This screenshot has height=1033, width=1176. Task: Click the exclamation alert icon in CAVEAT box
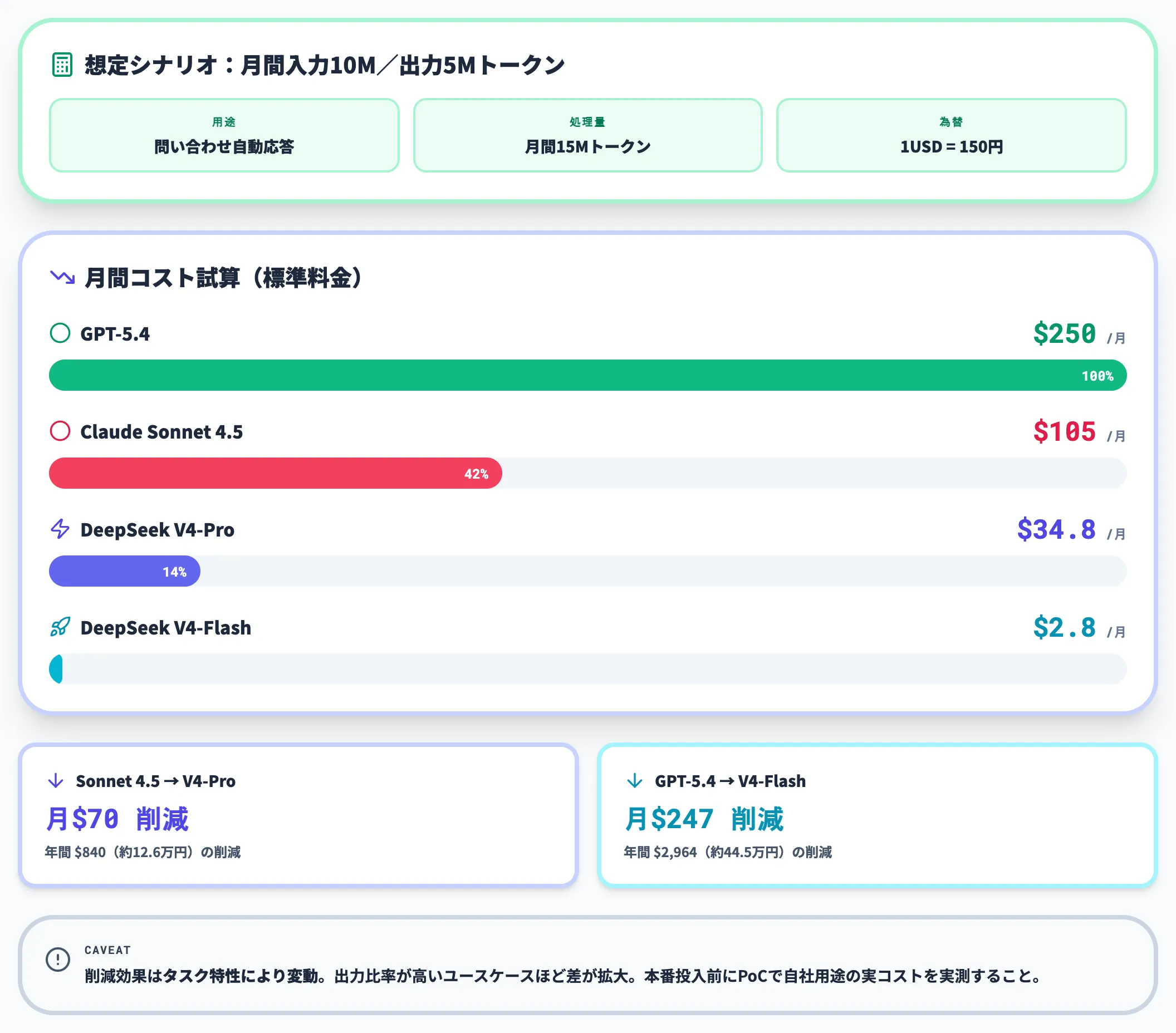point(58,960)
